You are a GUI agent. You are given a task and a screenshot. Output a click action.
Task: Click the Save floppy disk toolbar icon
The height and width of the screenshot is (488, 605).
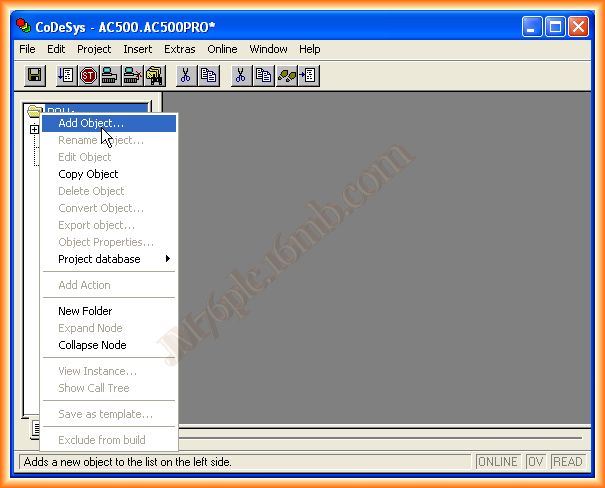(x=34, y=75)
